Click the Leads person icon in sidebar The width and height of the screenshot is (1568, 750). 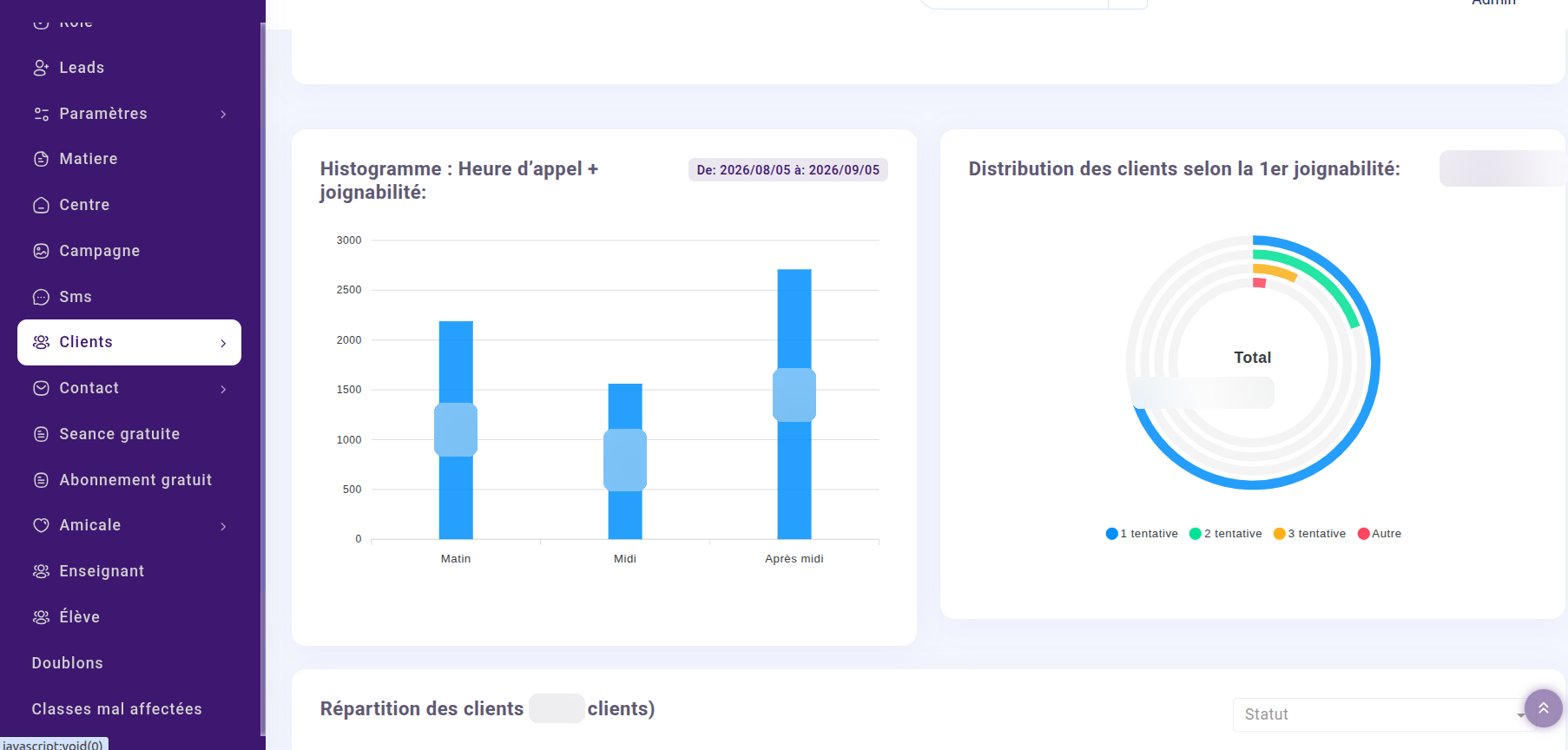coord(41,68)
